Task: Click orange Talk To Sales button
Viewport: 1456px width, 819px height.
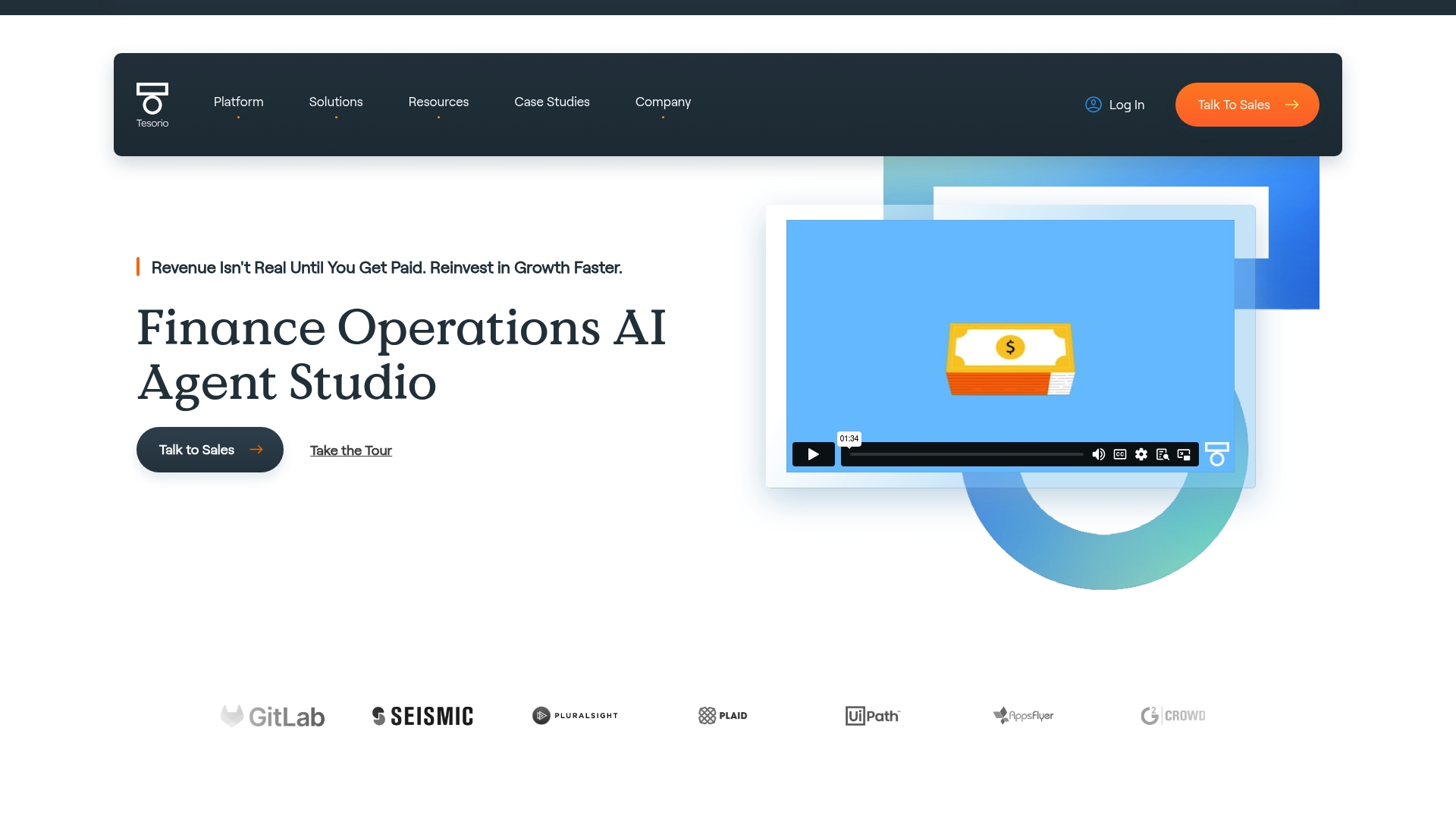Action: pyautogui.click(x=1247, y=105)
